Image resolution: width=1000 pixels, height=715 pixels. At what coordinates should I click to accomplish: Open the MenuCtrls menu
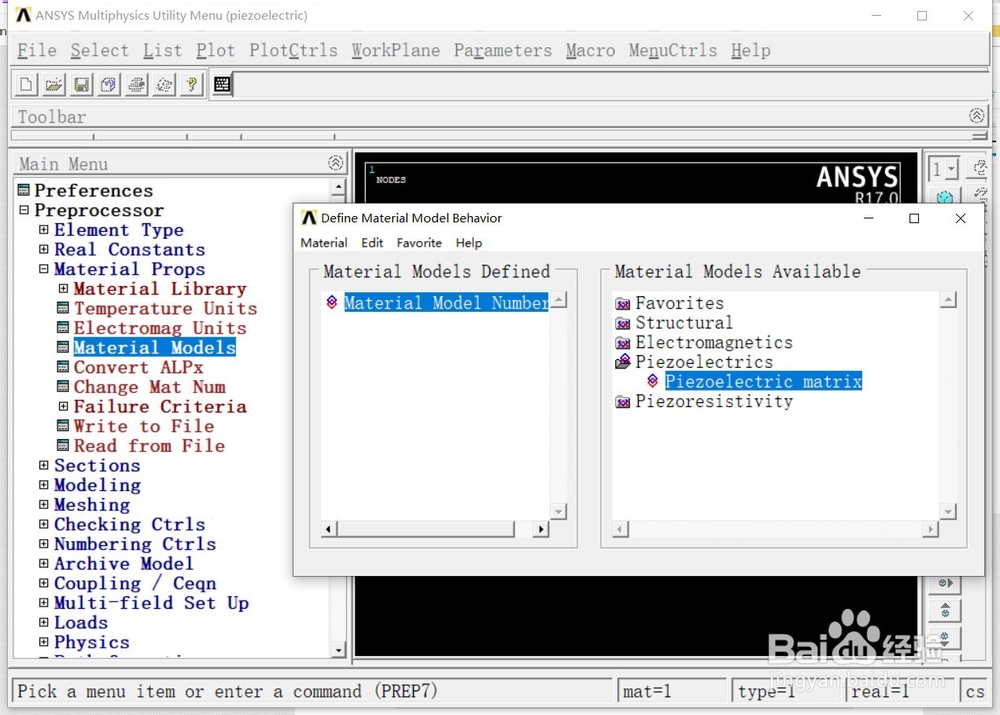point(673,50)
